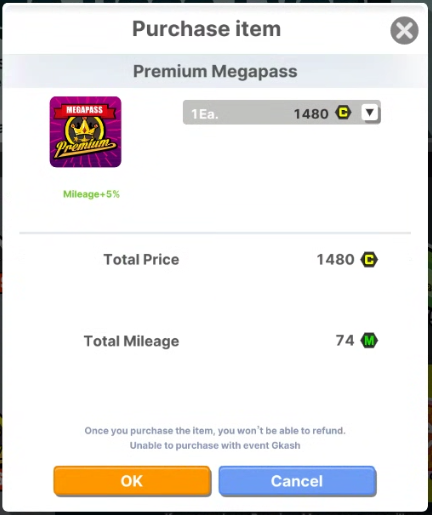The height and width of the screenshot is (515, 432).
Task: Click the 1480 price inside the dropdown
Action: [x=311, y=114]
